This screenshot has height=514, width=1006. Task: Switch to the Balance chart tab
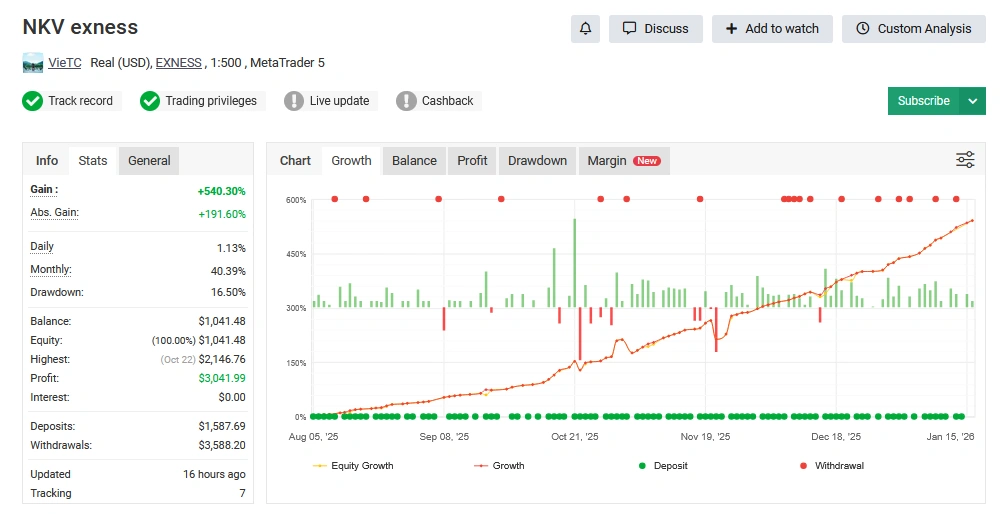click(414, 161)
